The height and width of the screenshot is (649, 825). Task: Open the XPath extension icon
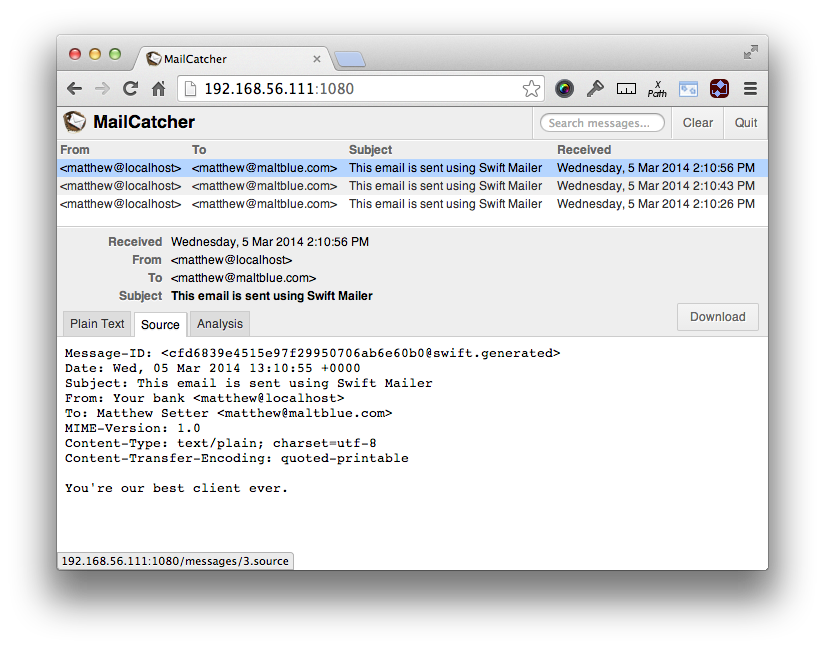(657, 89)
